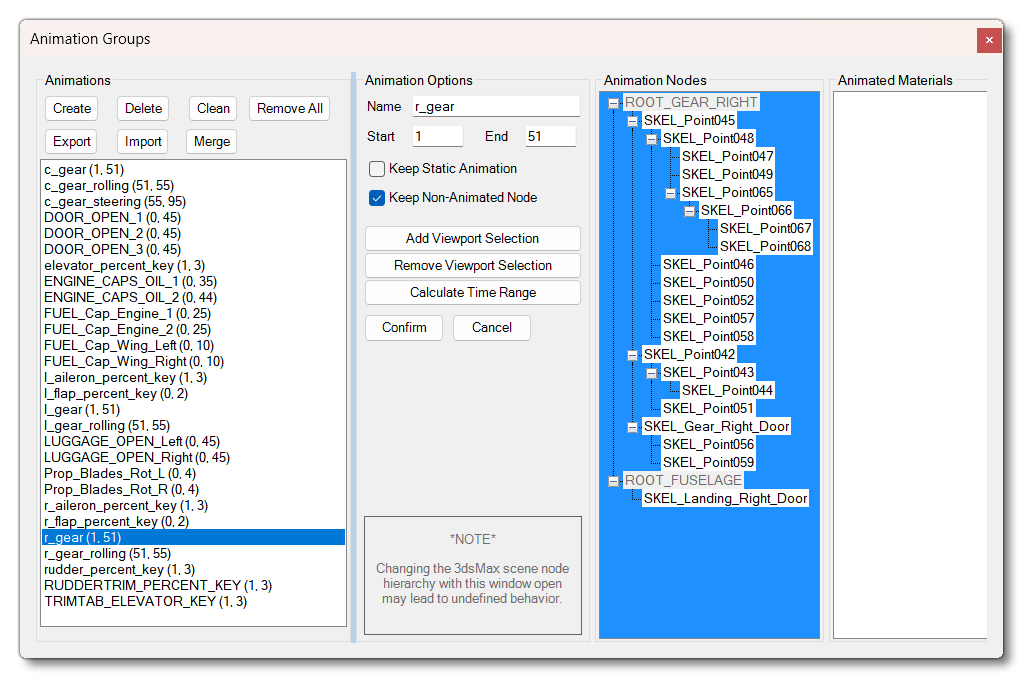Select SKEL_Landing_Right_Door tree node
The width and height of the screenshot is (1023, 678).
tap(725, 499)
